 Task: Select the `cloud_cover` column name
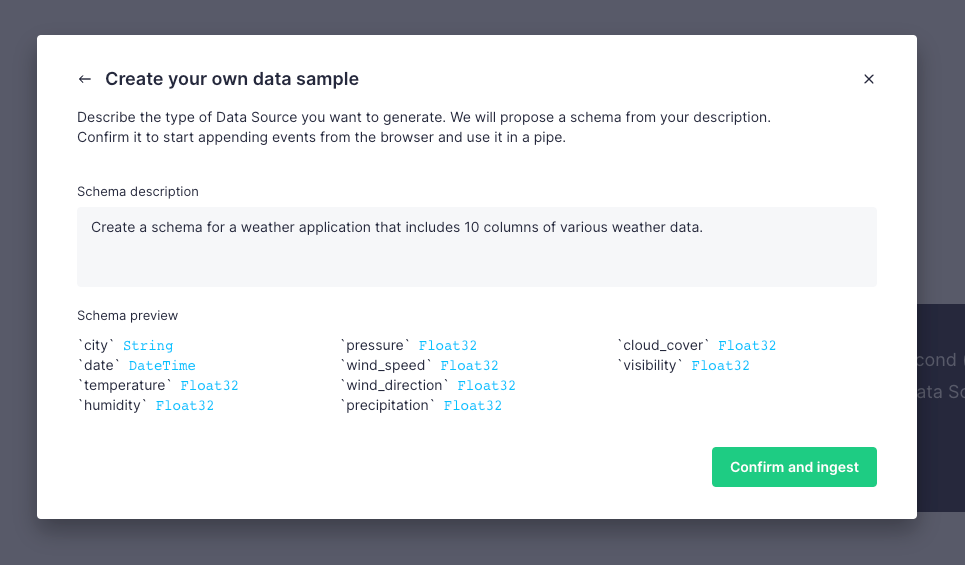click(x=664, y=345)
